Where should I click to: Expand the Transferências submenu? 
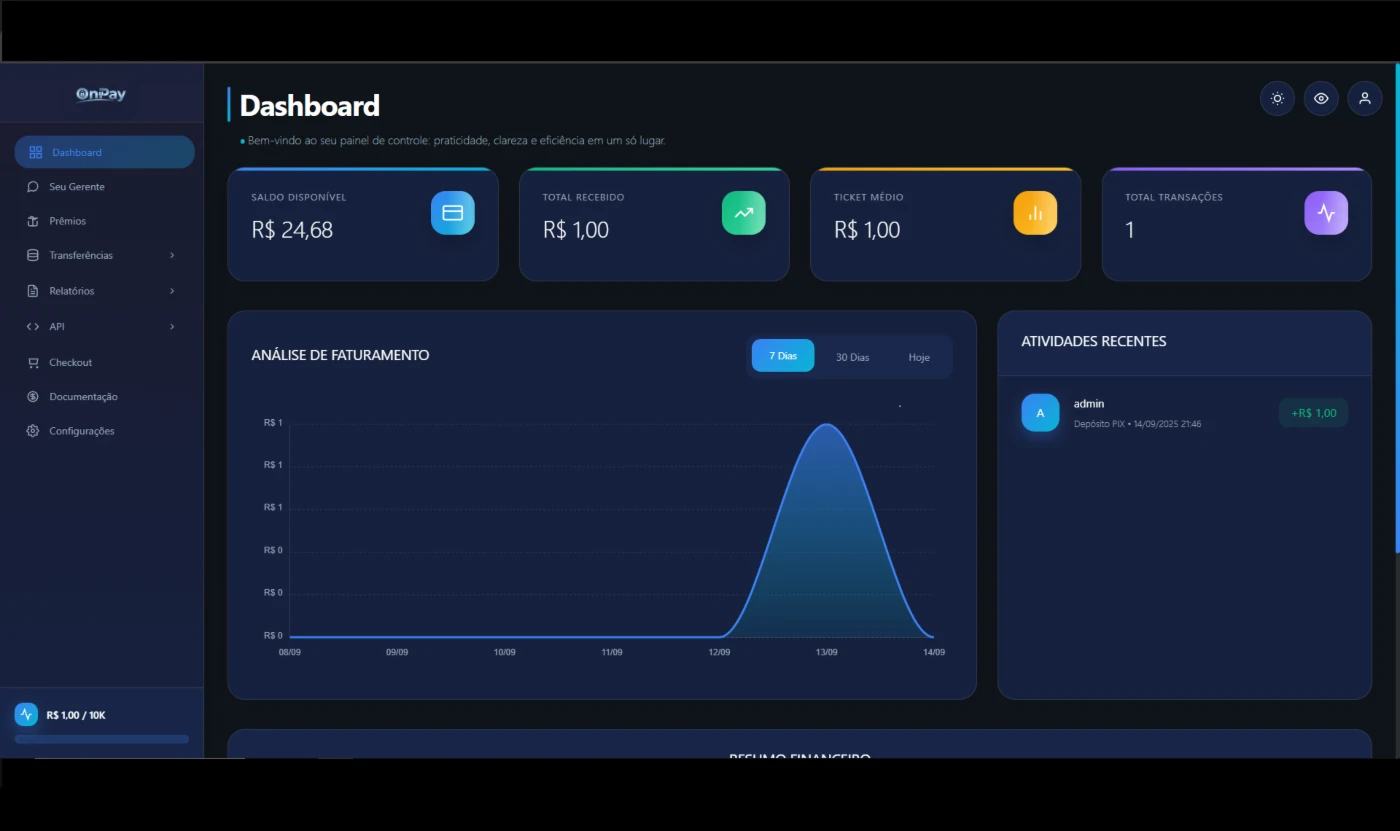coord(172,256)
